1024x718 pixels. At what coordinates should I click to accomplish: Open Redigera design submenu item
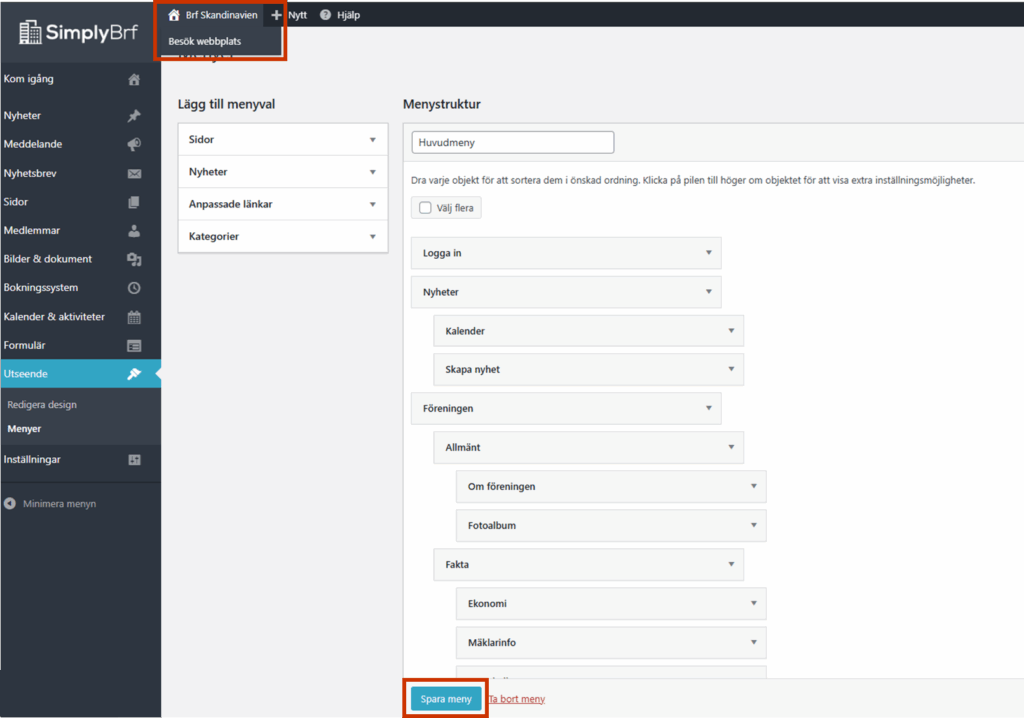pyautogui.click(x=42, y=405)
